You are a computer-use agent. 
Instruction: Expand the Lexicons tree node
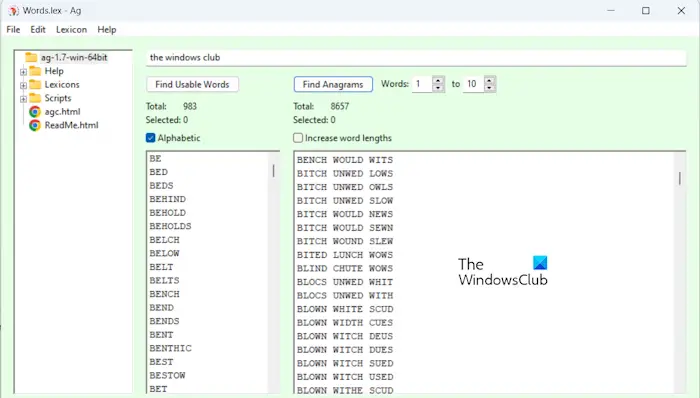pos(23,85)
